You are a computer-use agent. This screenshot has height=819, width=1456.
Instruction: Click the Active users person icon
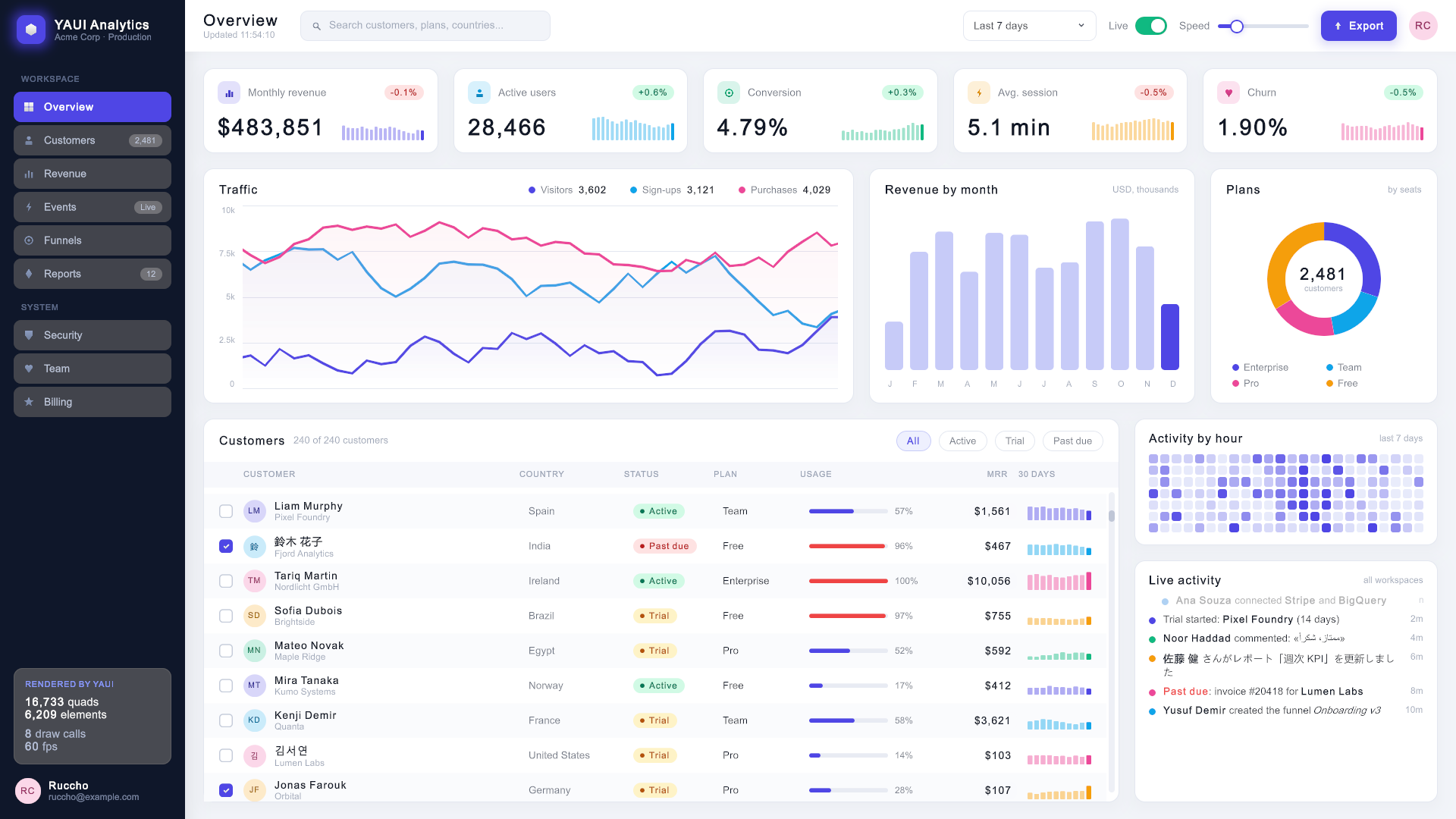(479, 93)
